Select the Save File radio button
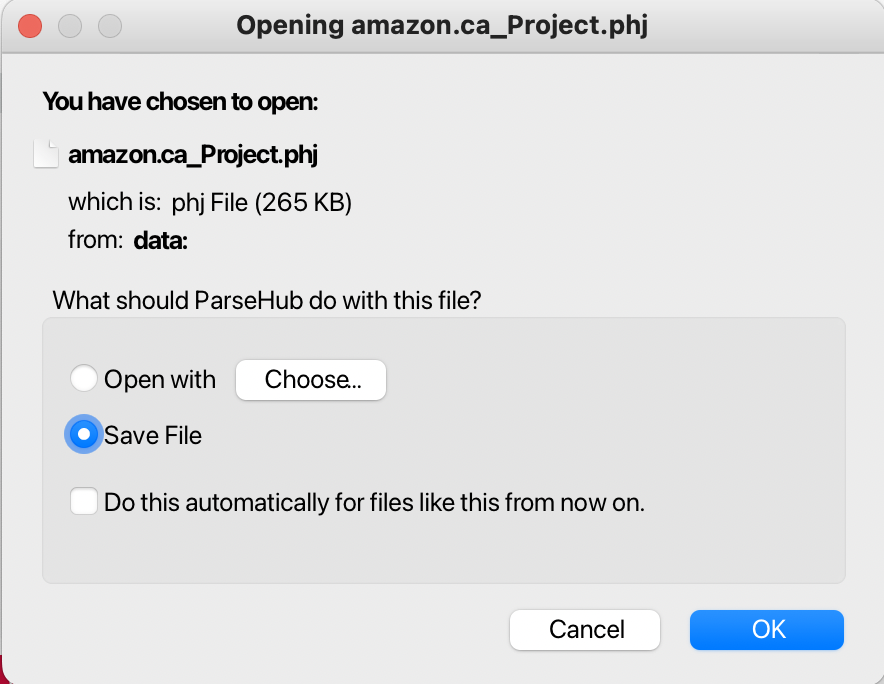Screen dimensions: 884x684 83,434
